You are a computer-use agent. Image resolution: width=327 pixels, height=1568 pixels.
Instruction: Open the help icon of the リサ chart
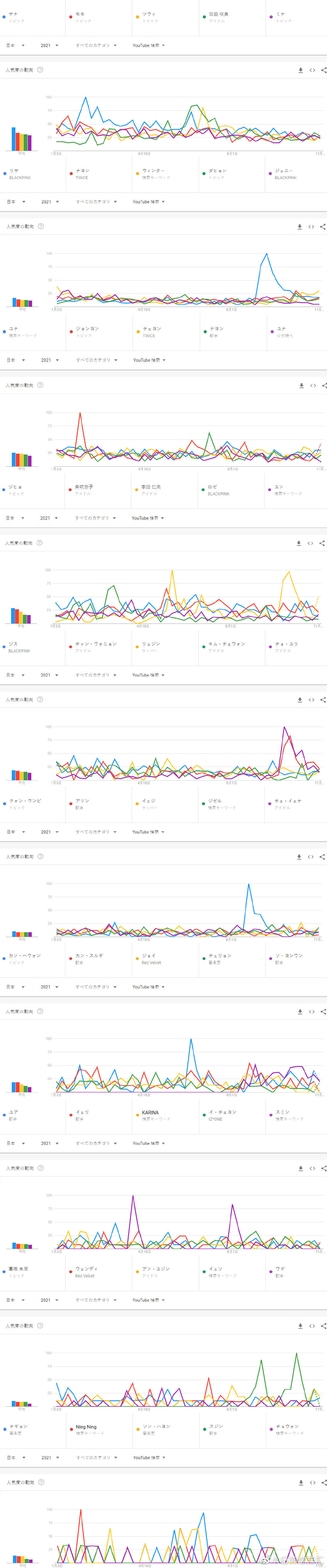click(x=41, y=227)
